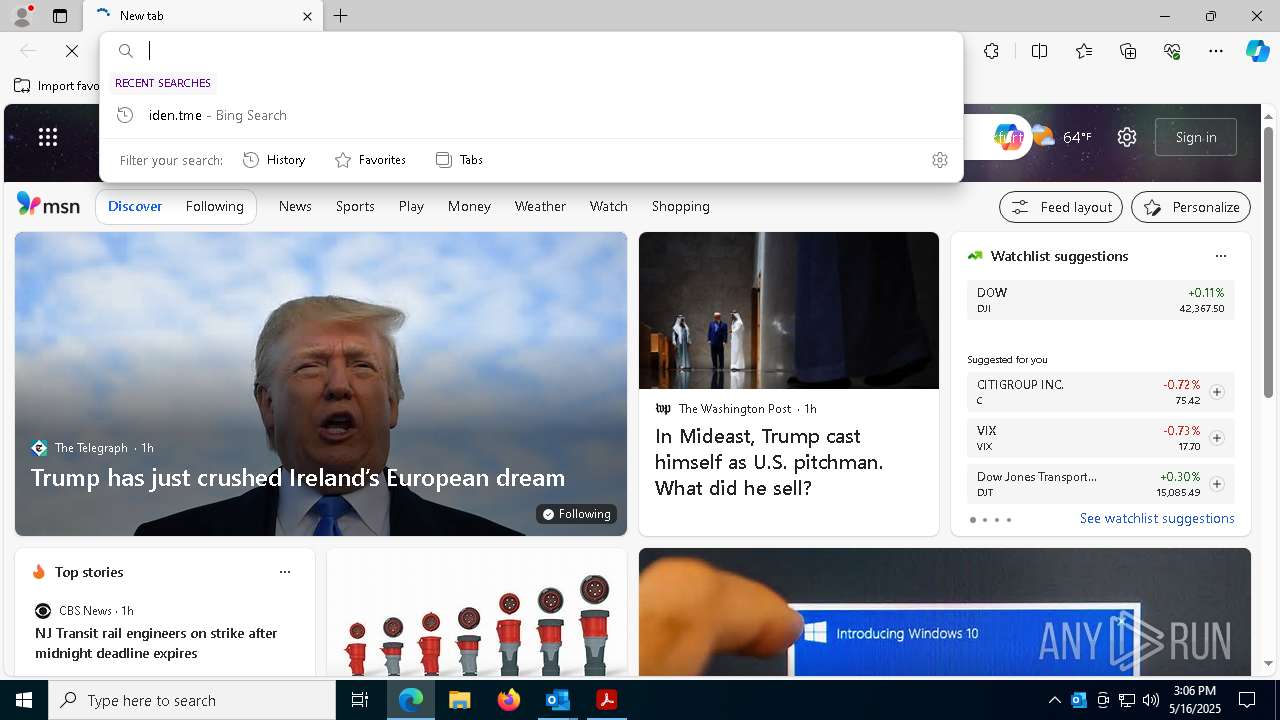Viewport: 1280px width, 720px height.
Task: Open Feed layout options
Action: point(1061,207)
